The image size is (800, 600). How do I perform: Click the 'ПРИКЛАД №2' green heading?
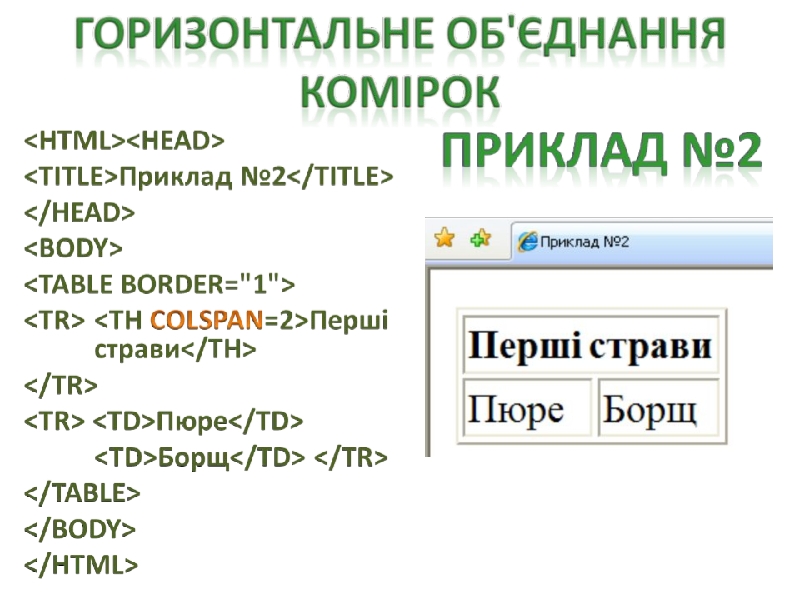(x=602, y=151)
